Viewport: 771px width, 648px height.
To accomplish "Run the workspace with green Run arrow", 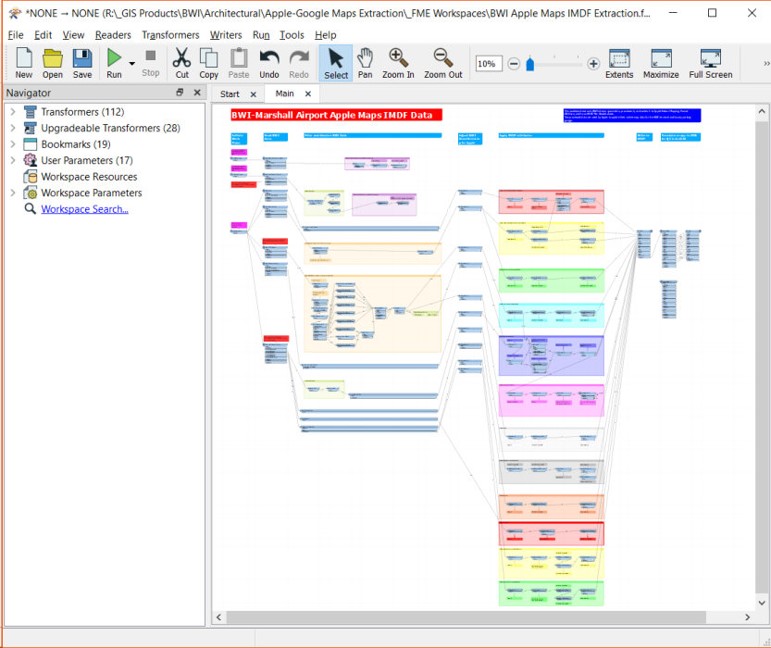I will point(114,63).
